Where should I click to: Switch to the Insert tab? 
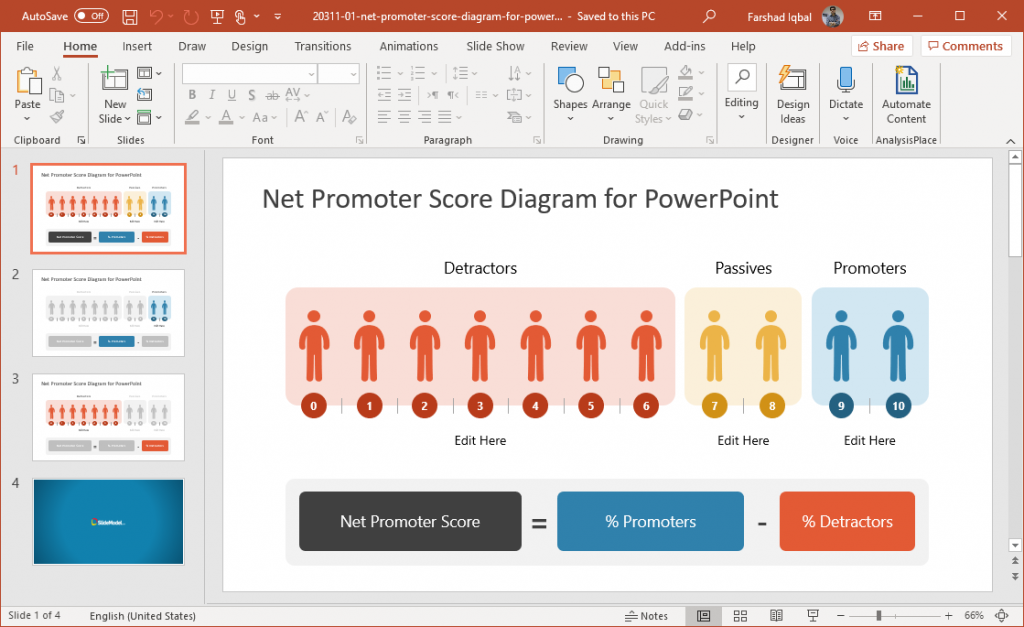(136, 46)
